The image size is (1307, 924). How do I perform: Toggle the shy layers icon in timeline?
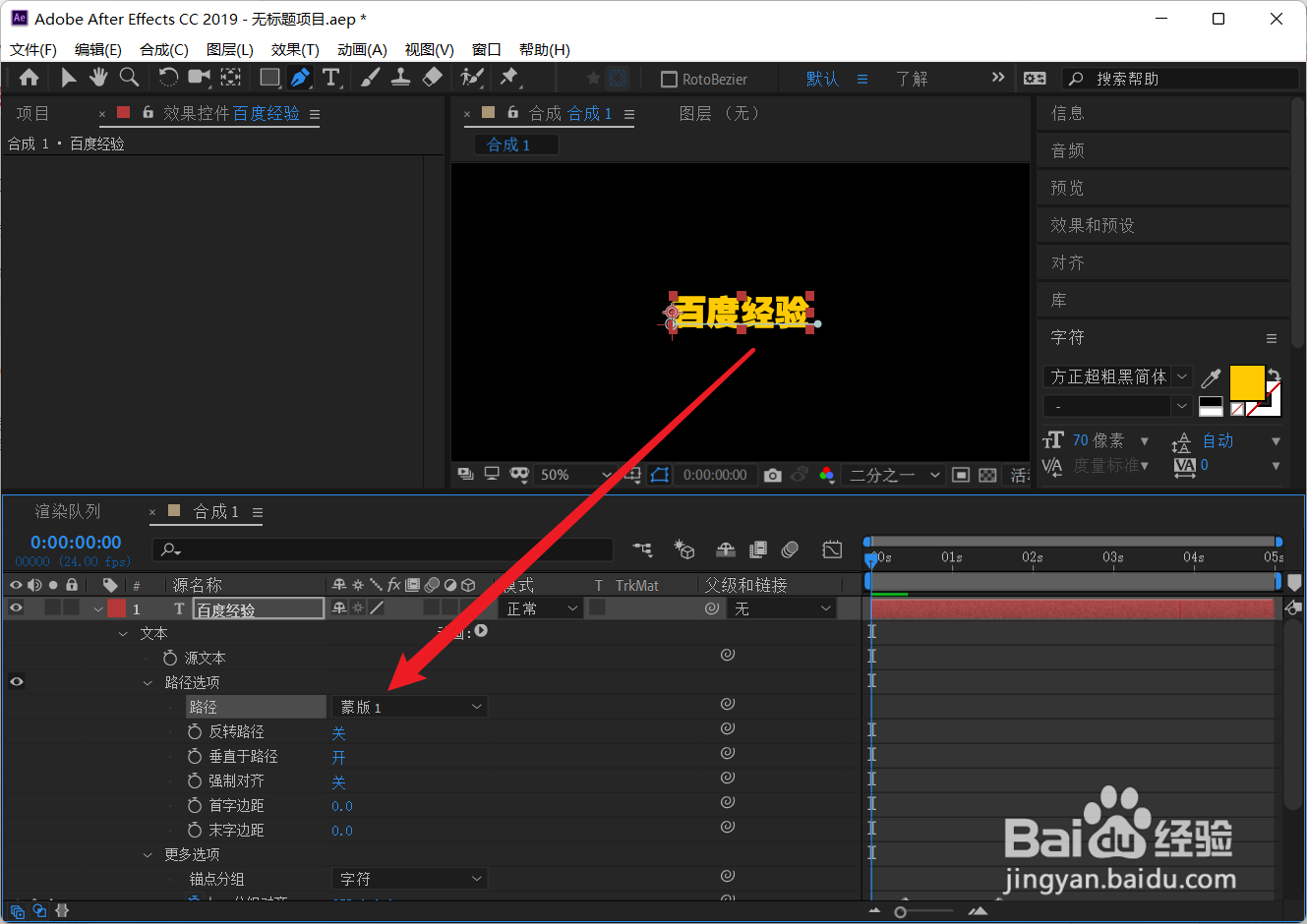click(x=726, y=549)
